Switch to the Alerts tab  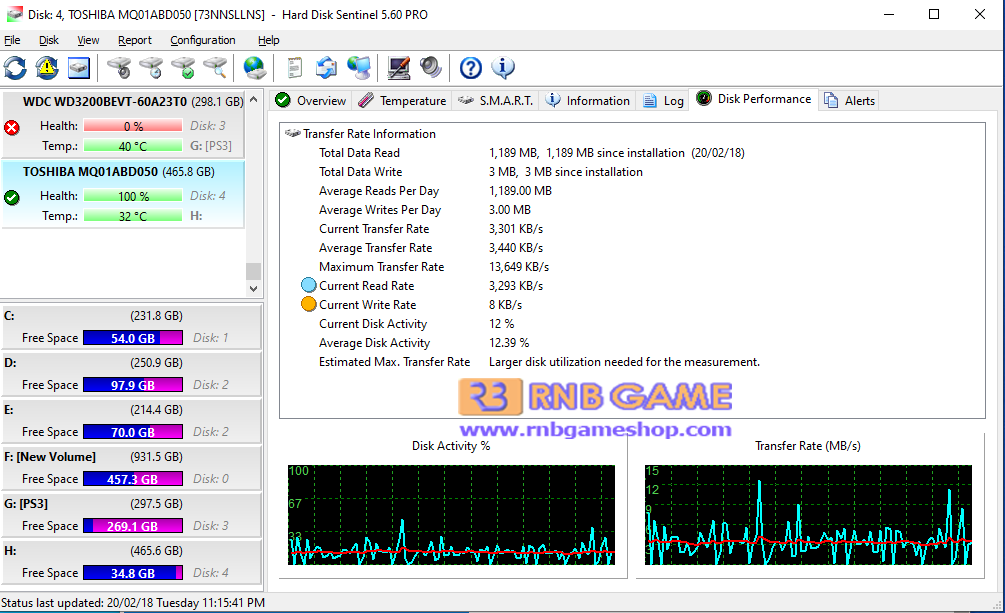[x=849, y=101]
